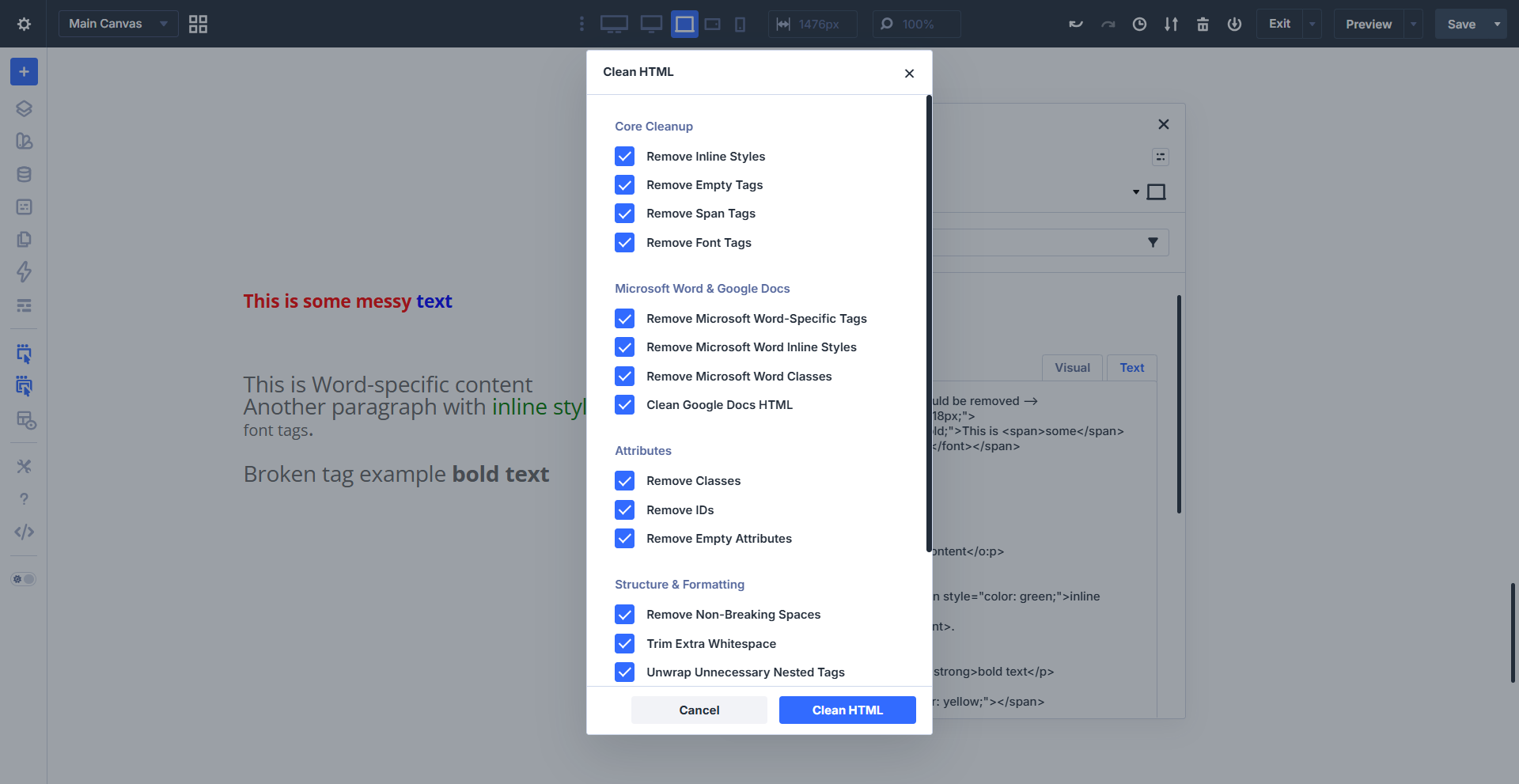Open the square shape dropdown in properties panel

[x=1149, y=191]
